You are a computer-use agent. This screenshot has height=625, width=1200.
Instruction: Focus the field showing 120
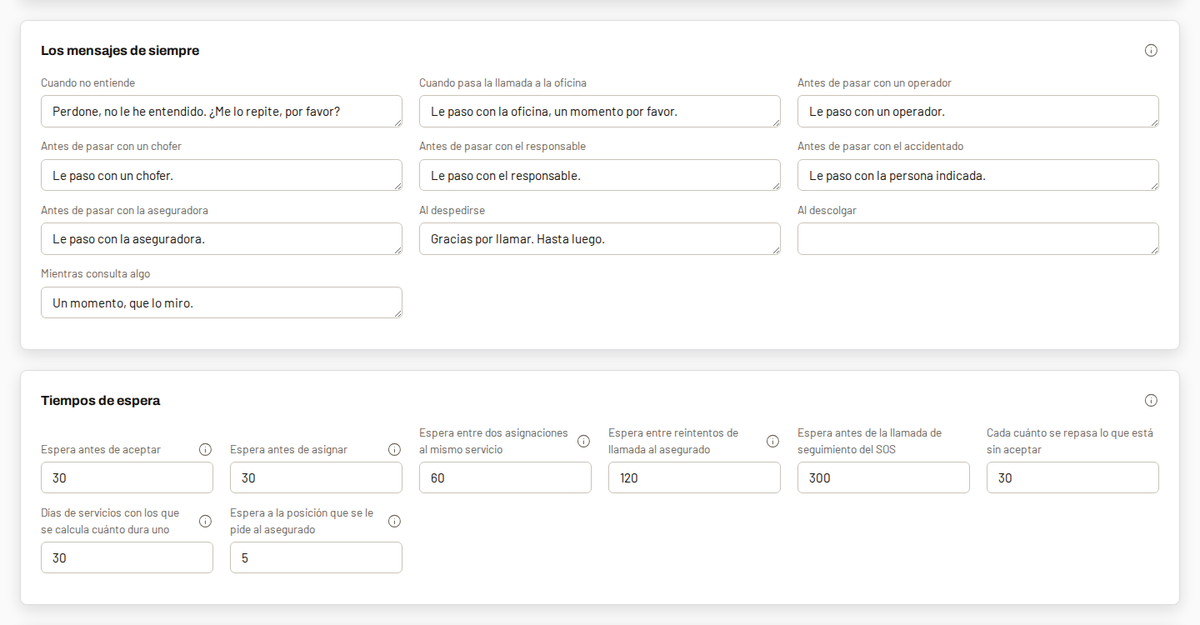click(x=694, y=478)
